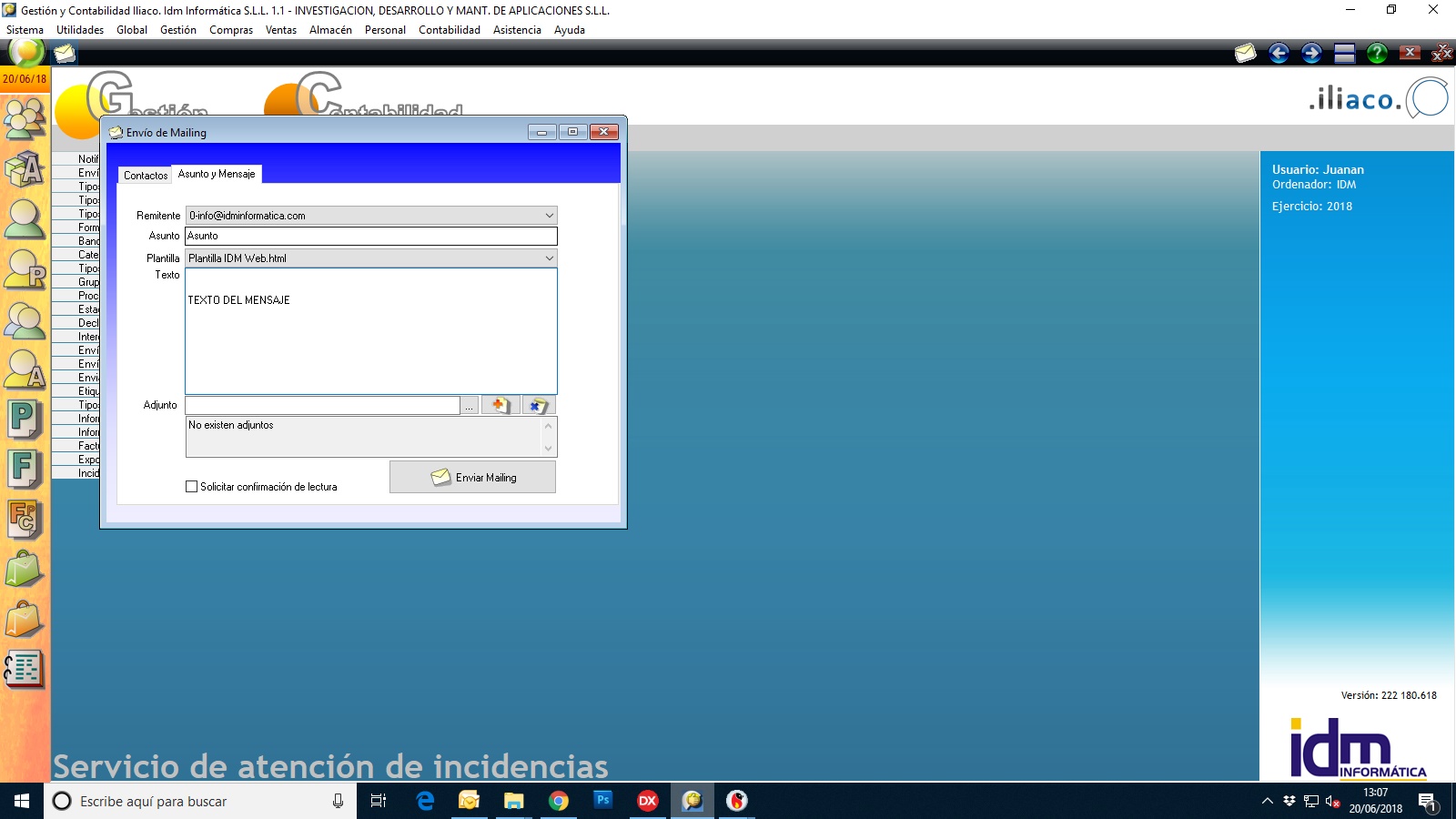Add attachment with the plus icon button
1456x819 pixels.
click(500, 405)
